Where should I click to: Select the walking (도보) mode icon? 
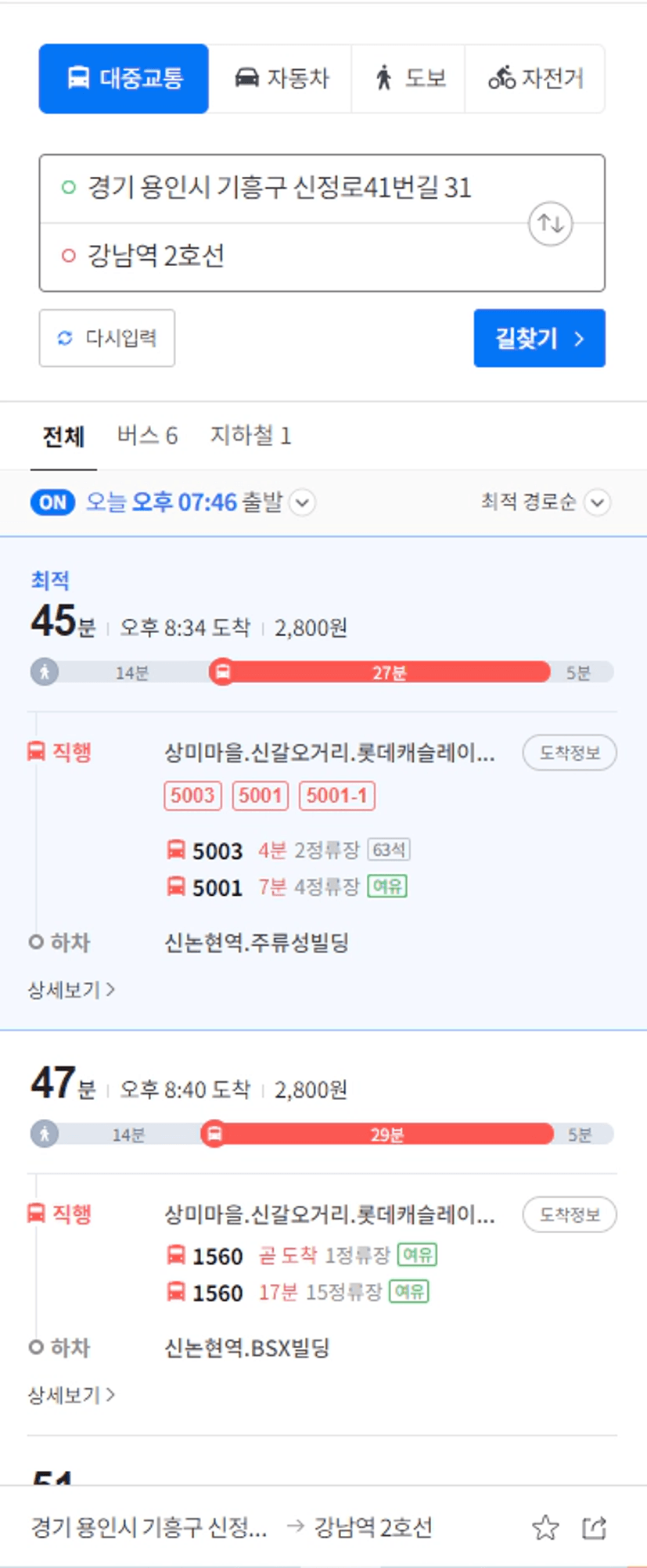point(383,78)
